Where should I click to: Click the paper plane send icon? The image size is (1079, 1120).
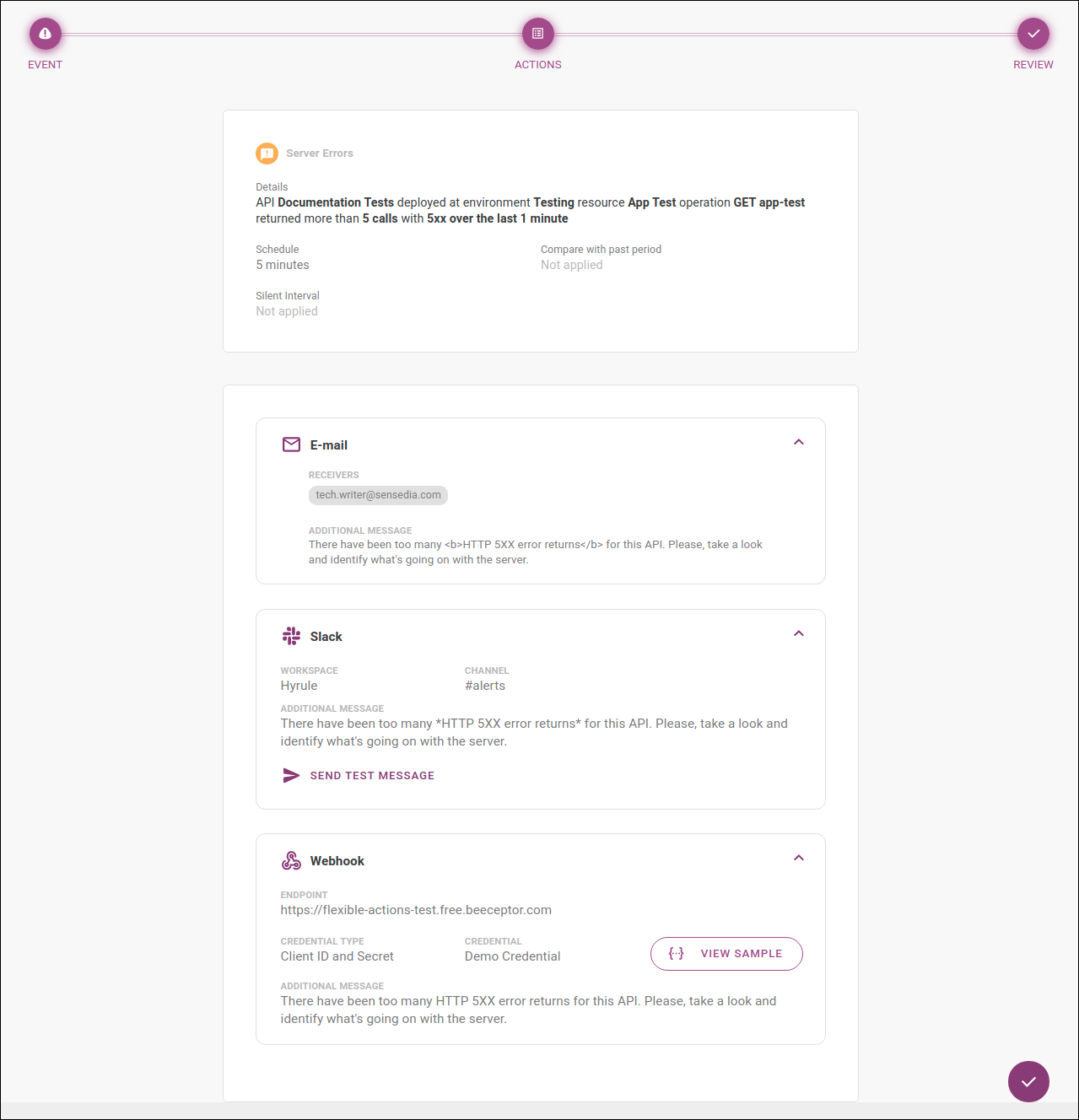[x=291, y=775]
